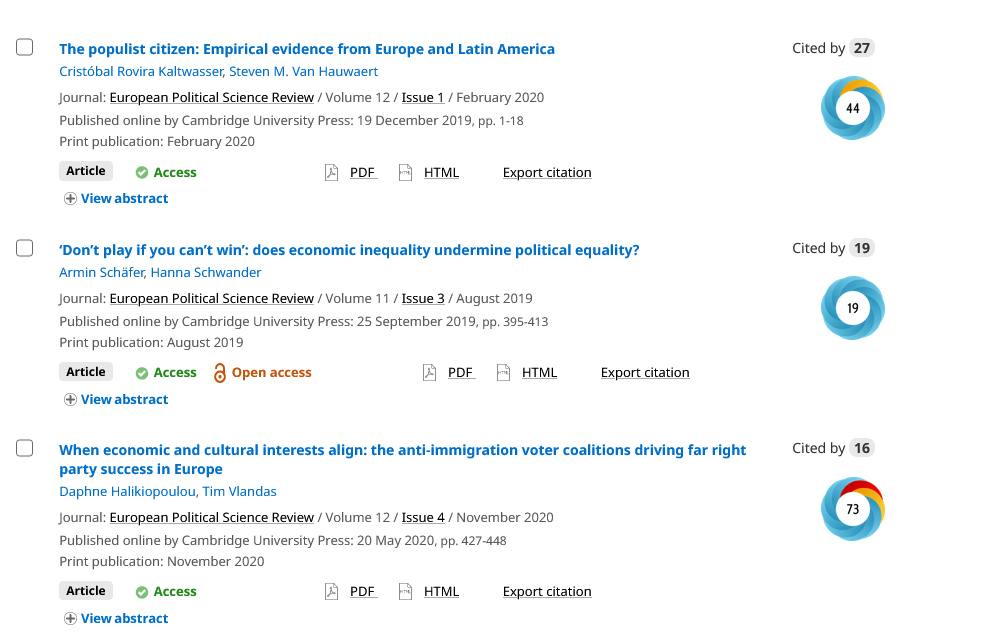Click HTML icon for populist citizen article
Image resolution: width=984 pixels, height=644 pixels.
click(x=406, y=172)
